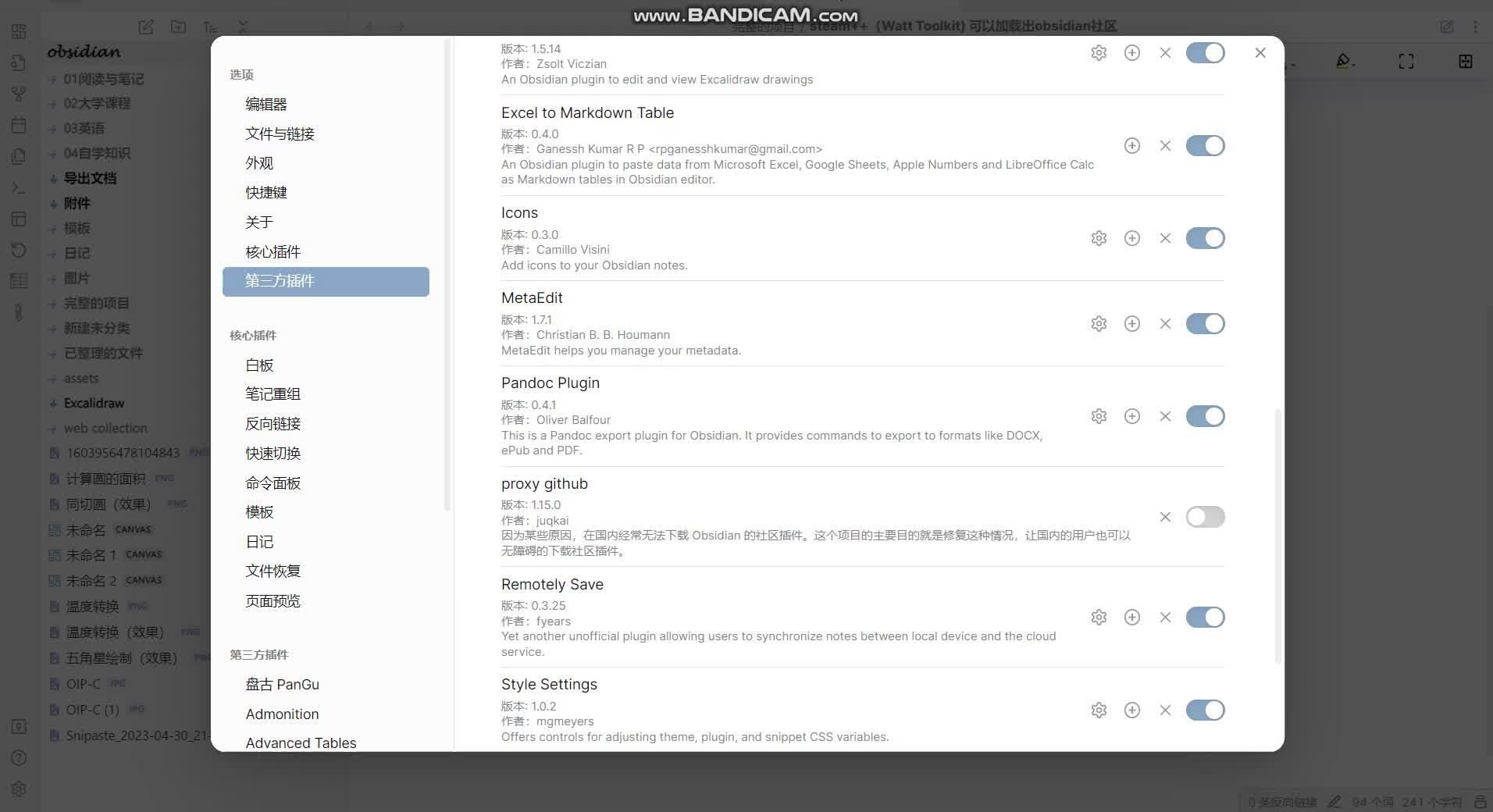Image resolution: width=1493 pixels, height=812 pixels.
Task: Open today's daily note via calendar icon
Action: [19, 126]
